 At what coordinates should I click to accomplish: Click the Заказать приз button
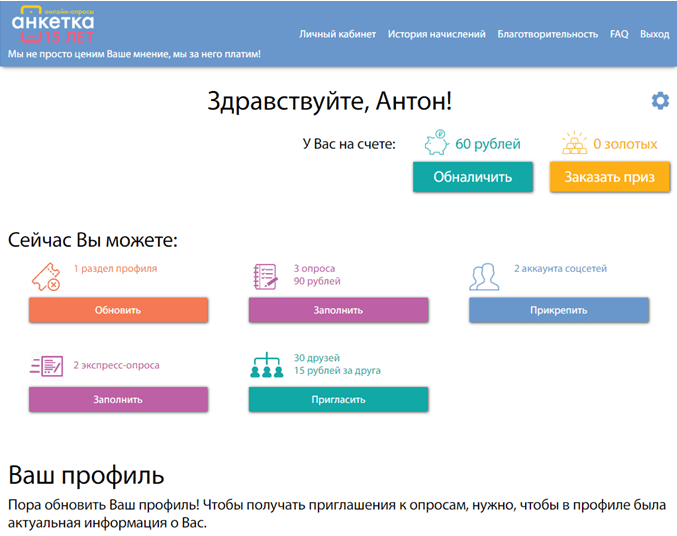610,177
